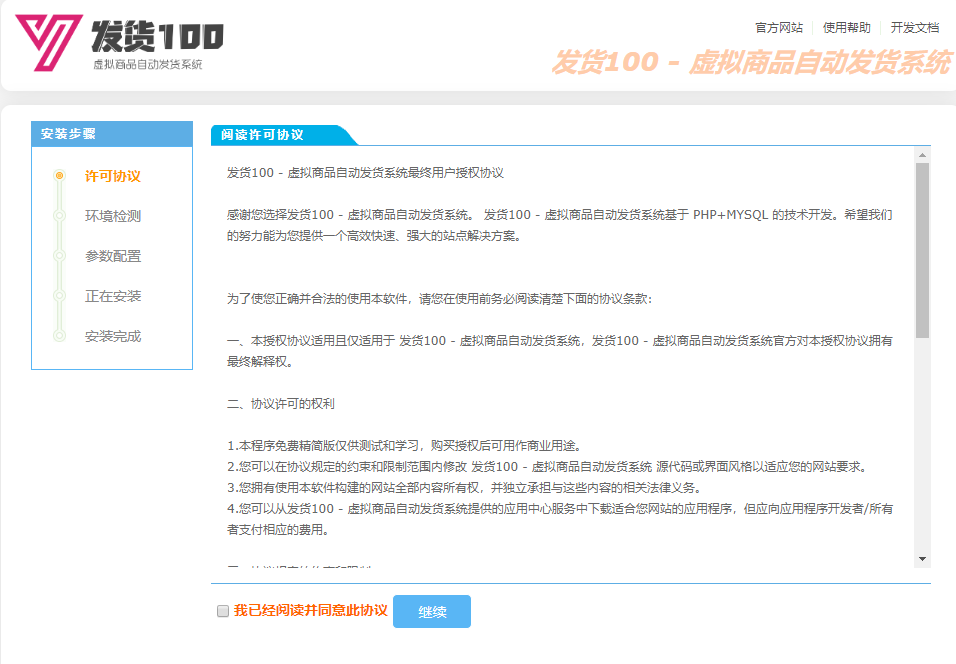The height and width of the screenshot is (664, 956).
Task: Select the 安装完成 step in the sidebar
Action: tap(113, 336)
